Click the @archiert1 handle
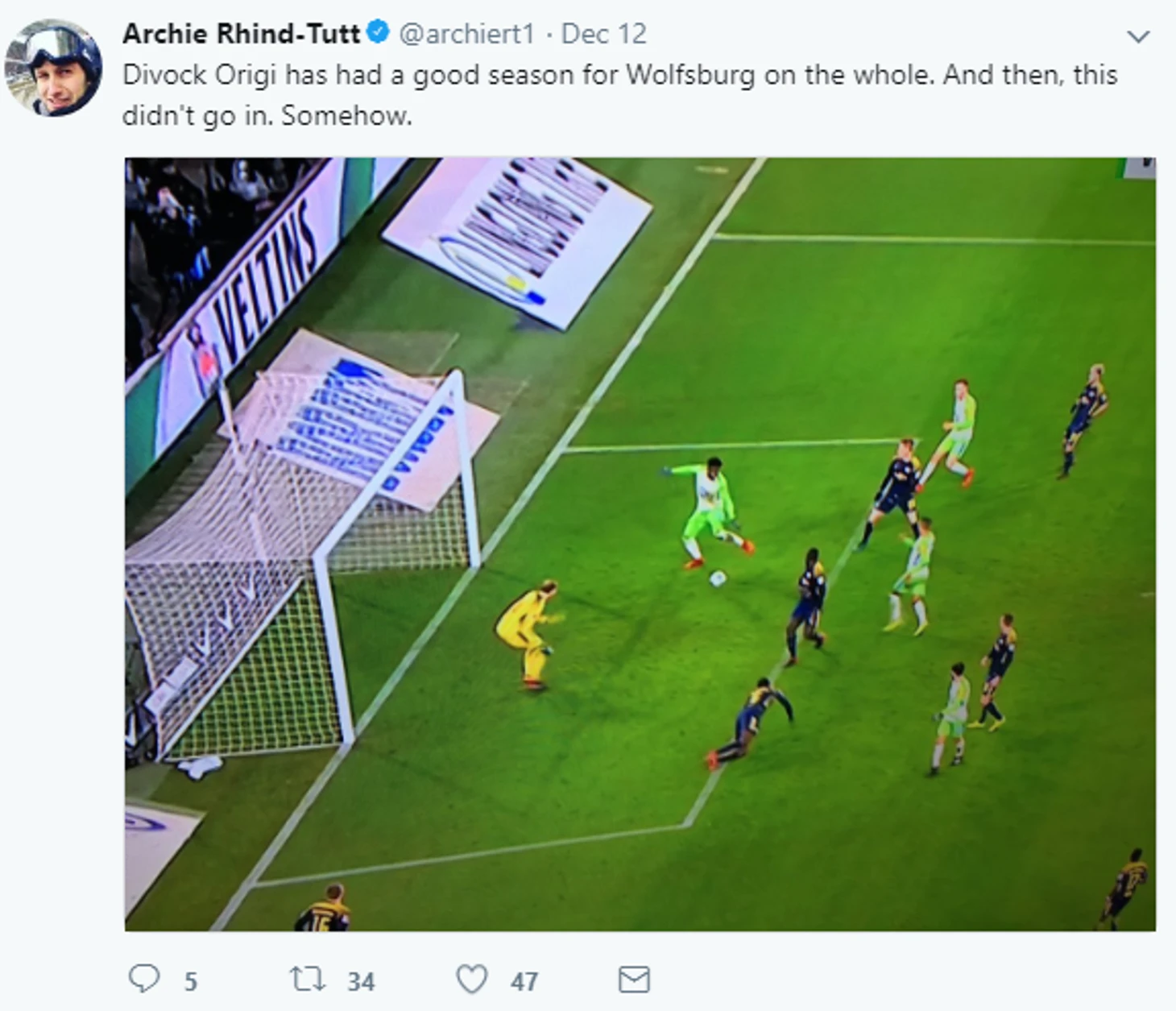This screenshot has width=1176, height=1011. pyautogui.click(x=467, y=33)
